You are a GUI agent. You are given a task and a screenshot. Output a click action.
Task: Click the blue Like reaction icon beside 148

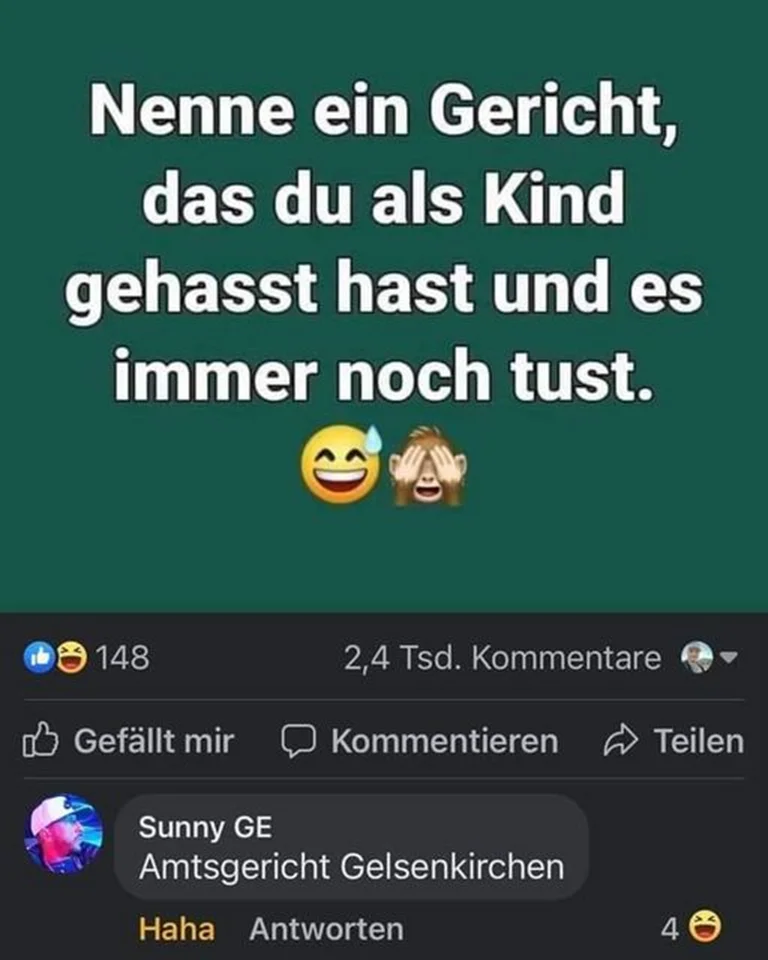coord(39,658)
